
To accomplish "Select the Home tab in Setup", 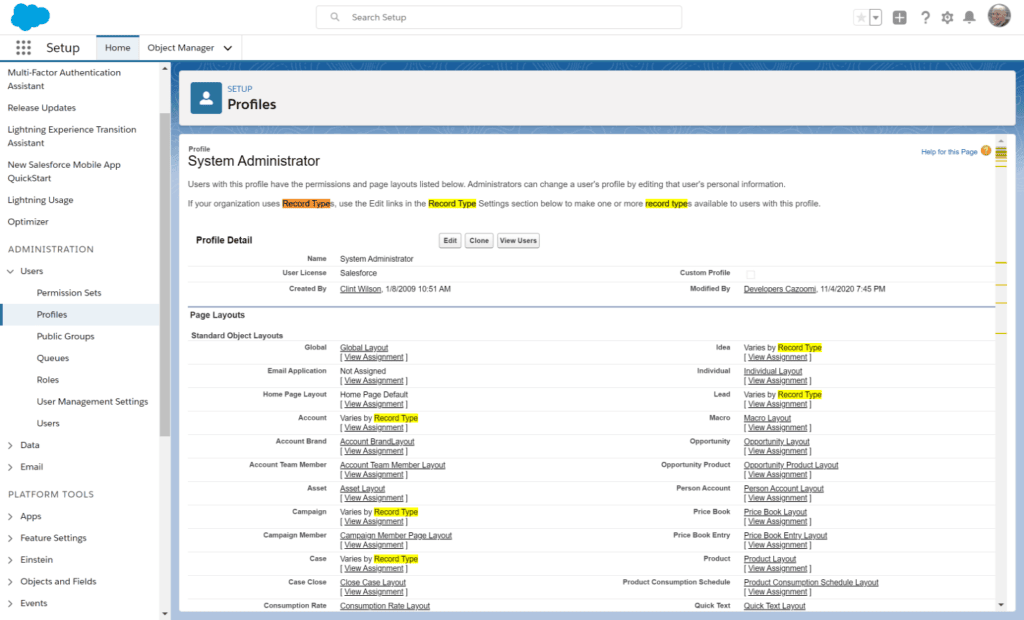I will 117,47.
